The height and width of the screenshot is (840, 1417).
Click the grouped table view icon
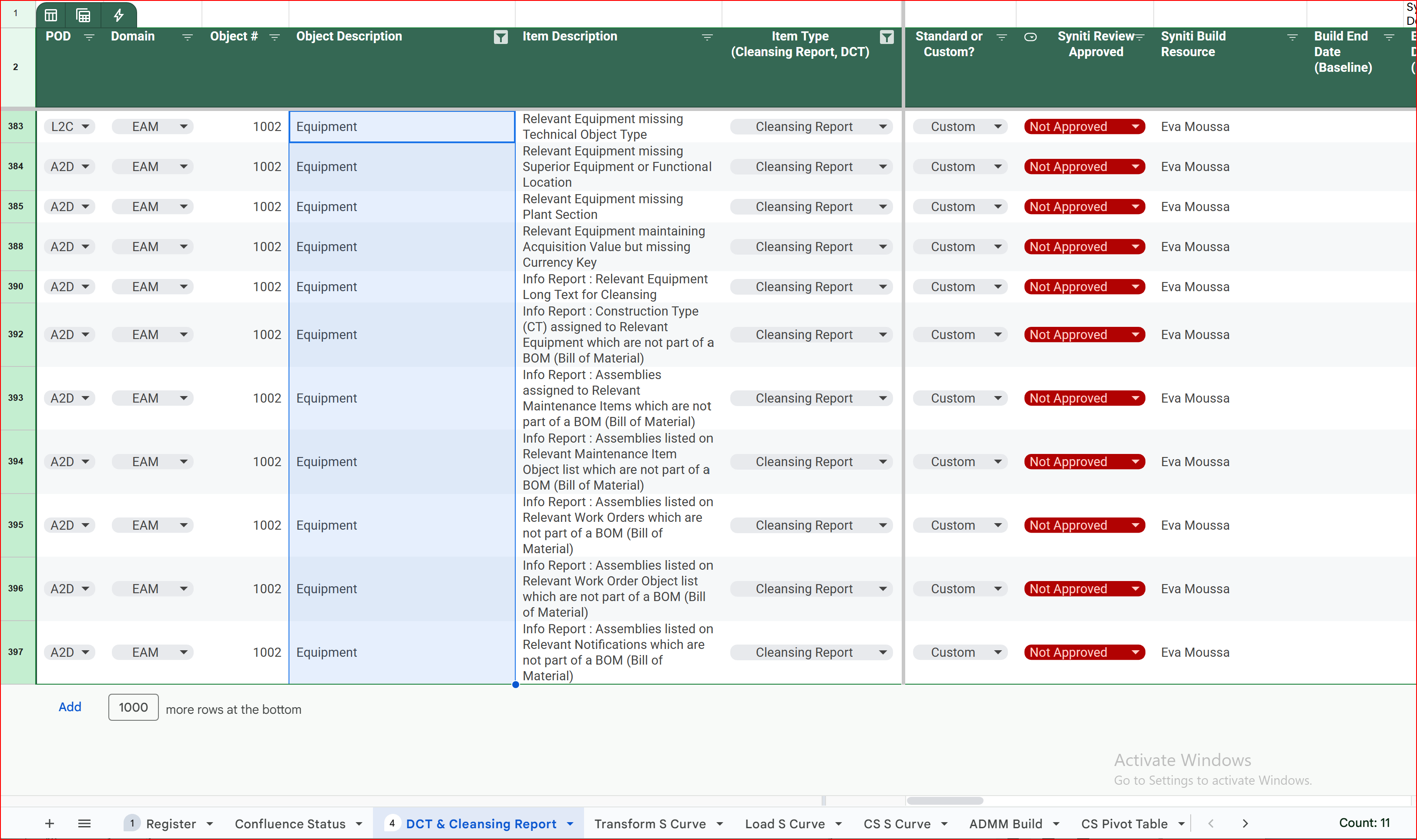coord(83,15)
